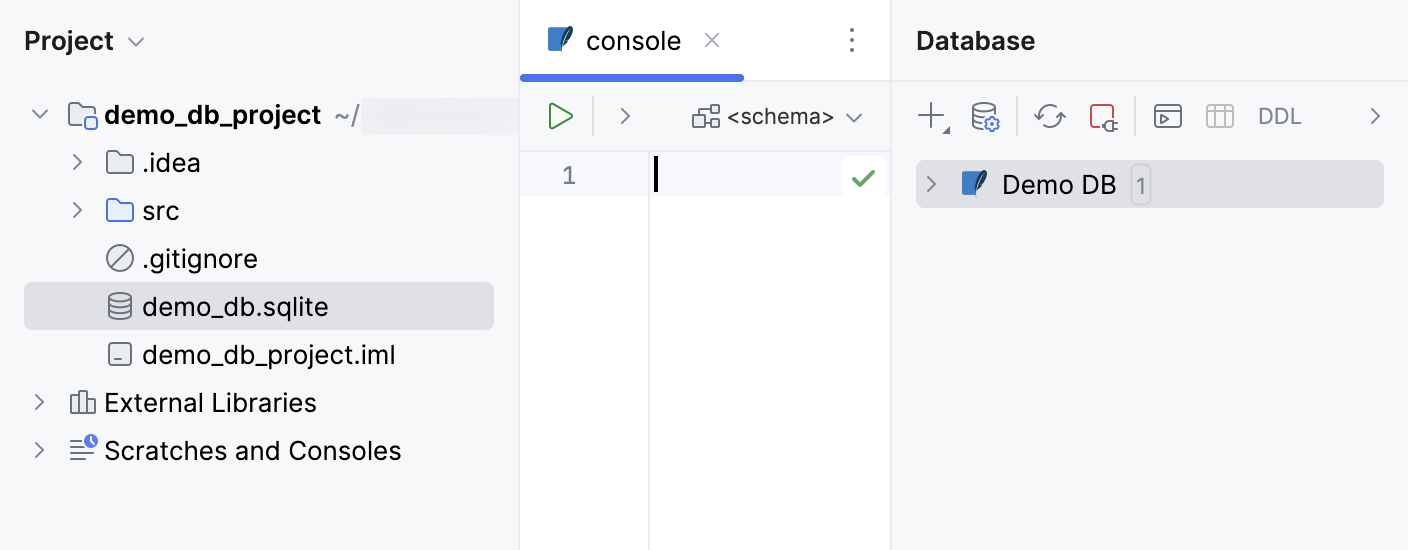Select the demo_db.sqlite file
The height and width of the screenshot is (550, 1408).
click(235, 307)
